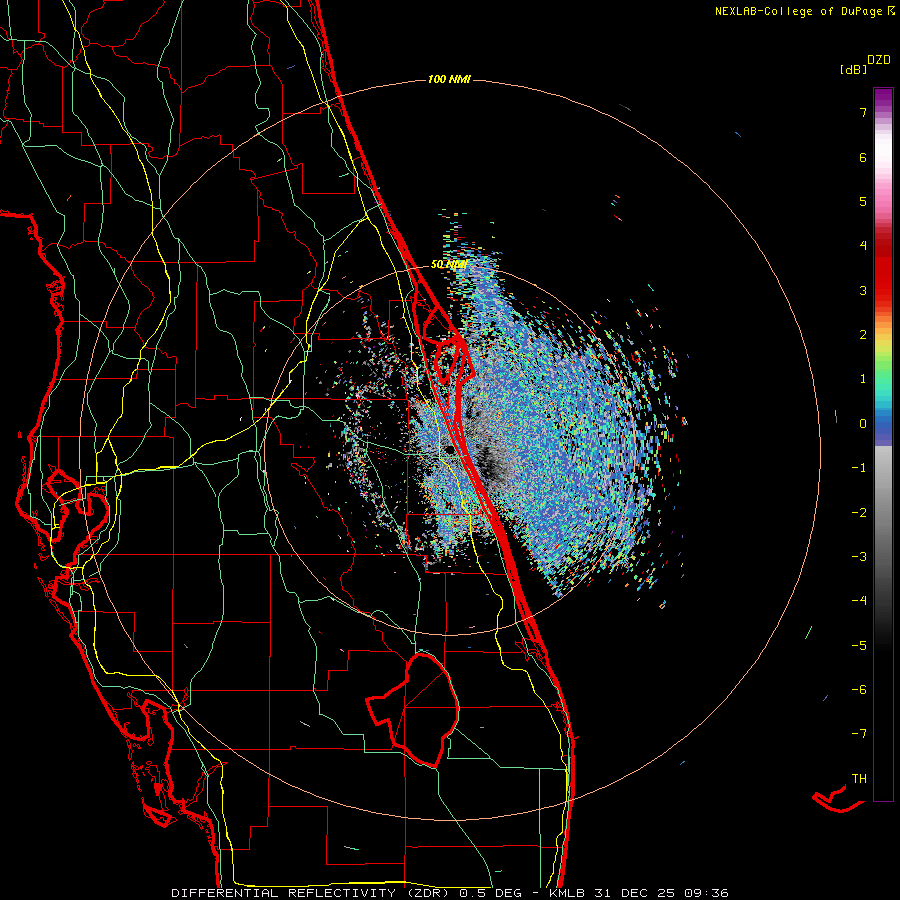Click the 2 value on the dB scale
Screen dimensions: 900x900
863,335
